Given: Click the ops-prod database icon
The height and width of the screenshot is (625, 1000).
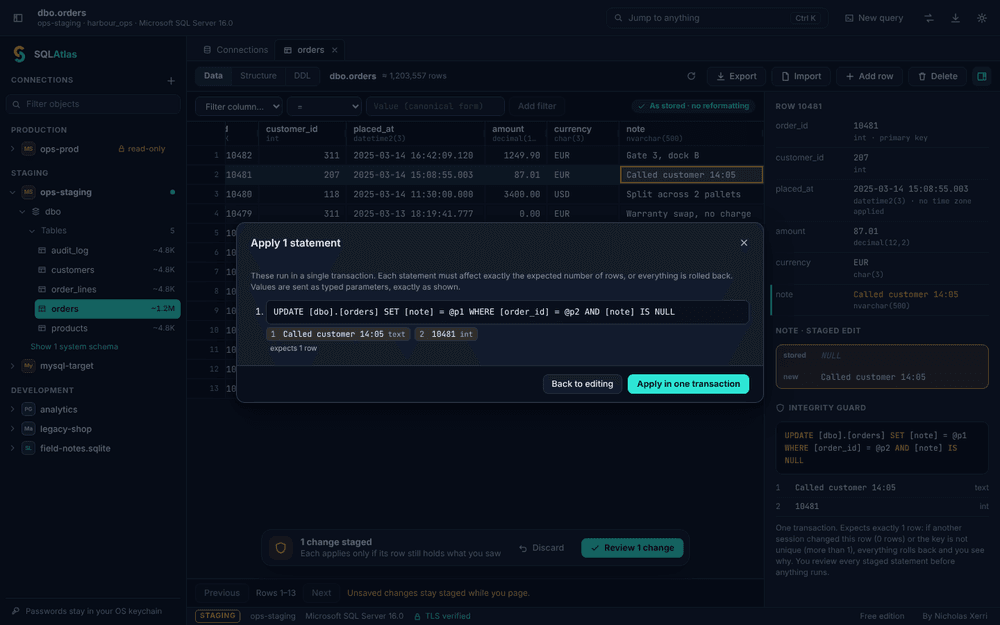Looking at the screenshot, I should point(28,149).
